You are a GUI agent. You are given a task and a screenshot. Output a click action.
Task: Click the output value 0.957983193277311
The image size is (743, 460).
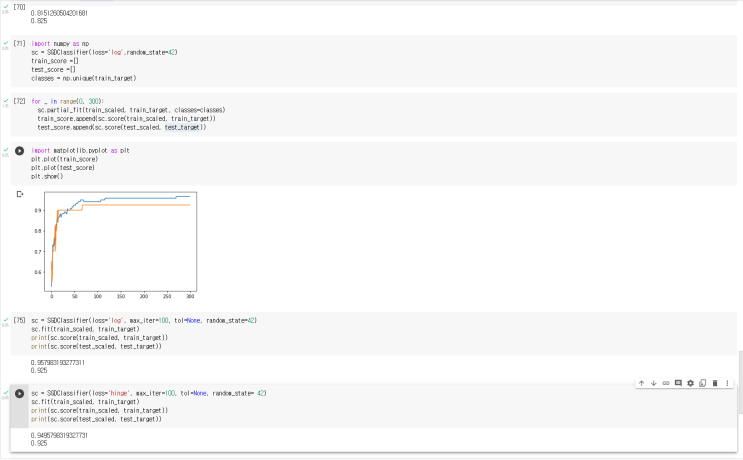[58, 363]
